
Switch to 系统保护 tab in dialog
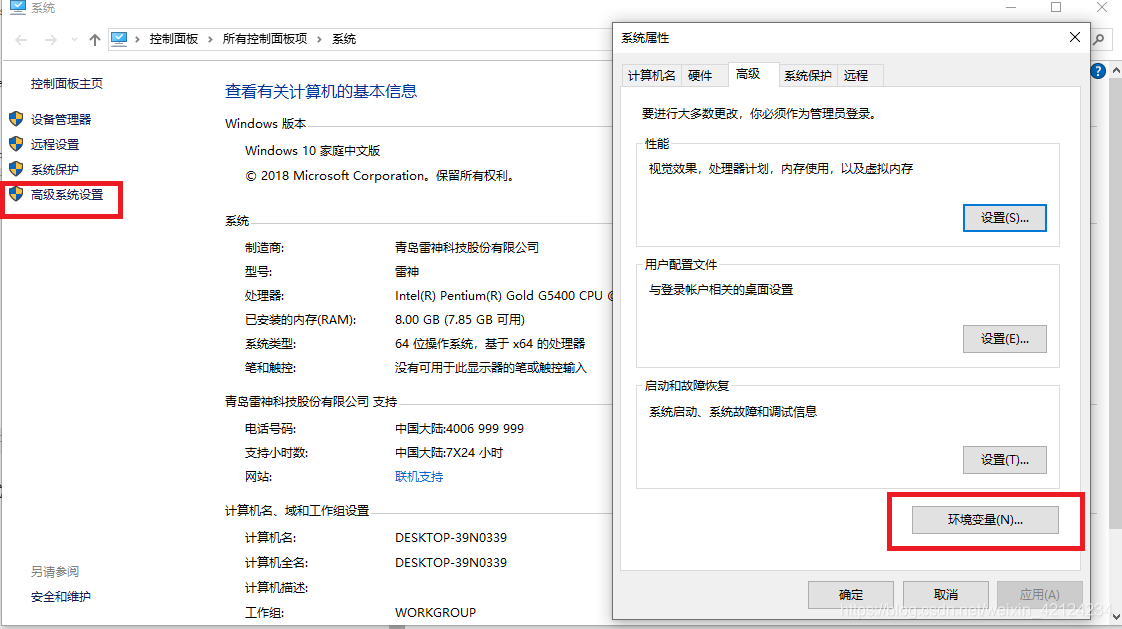[808, 75]
